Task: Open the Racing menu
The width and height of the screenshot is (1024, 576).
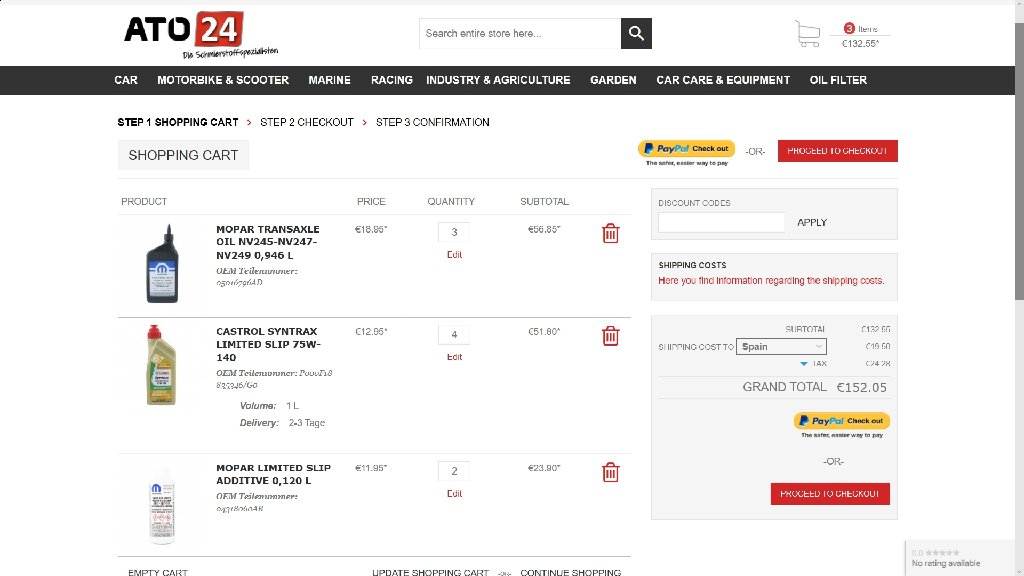Action: coord(392,80)
